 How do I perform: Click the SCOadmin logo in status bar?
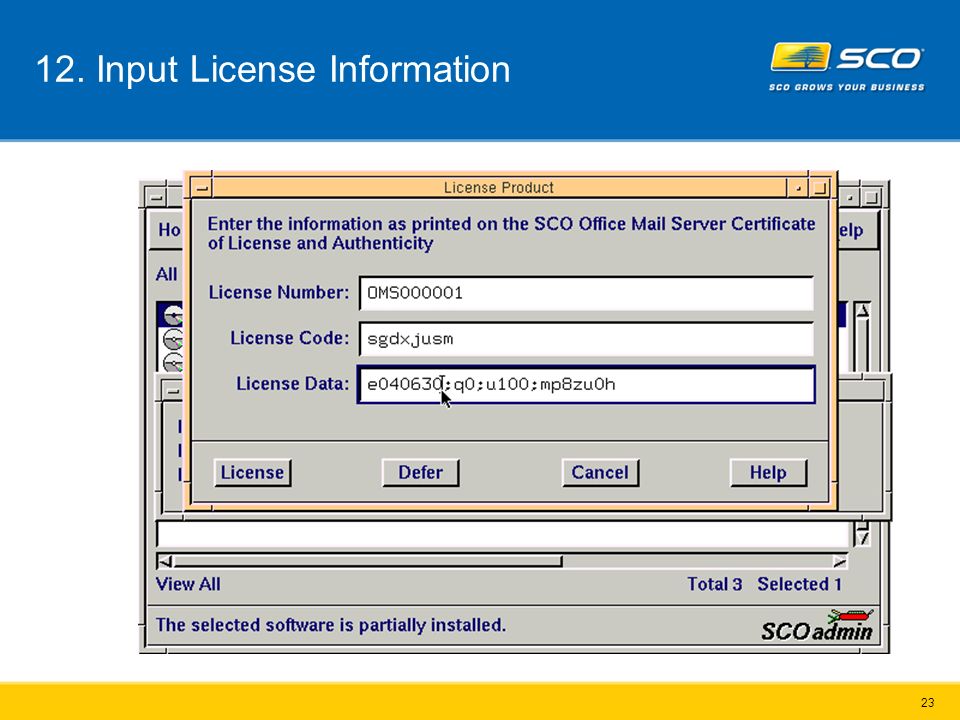pos(817,626)
